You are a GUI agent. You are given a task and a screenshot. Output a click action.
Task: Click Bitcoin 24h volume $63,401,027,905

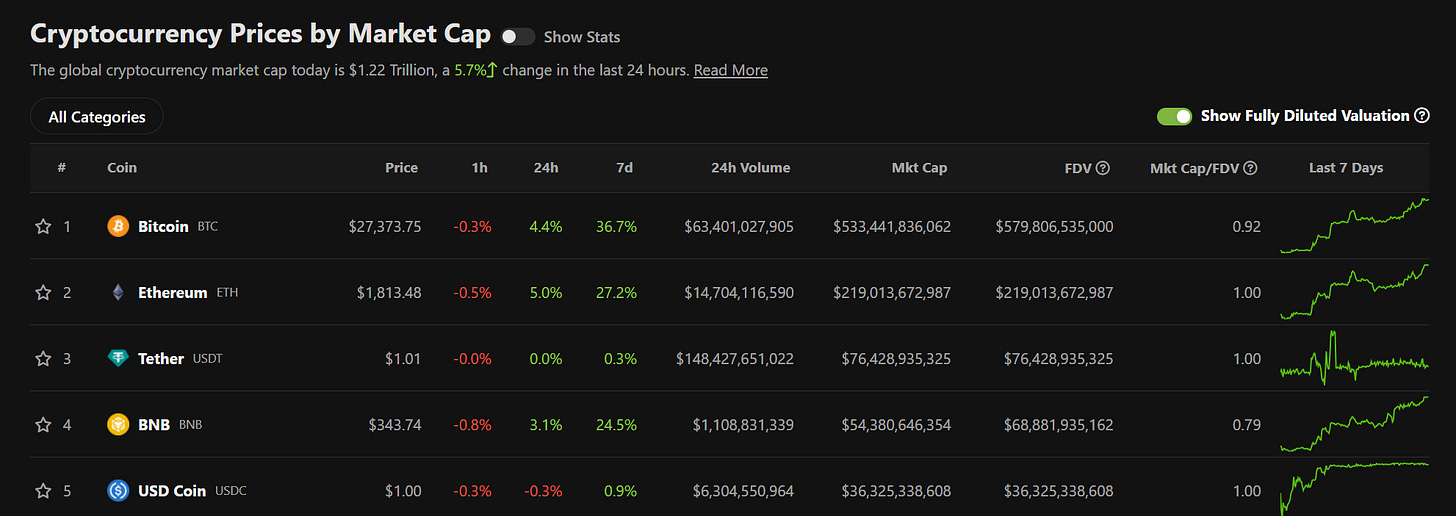739,227
